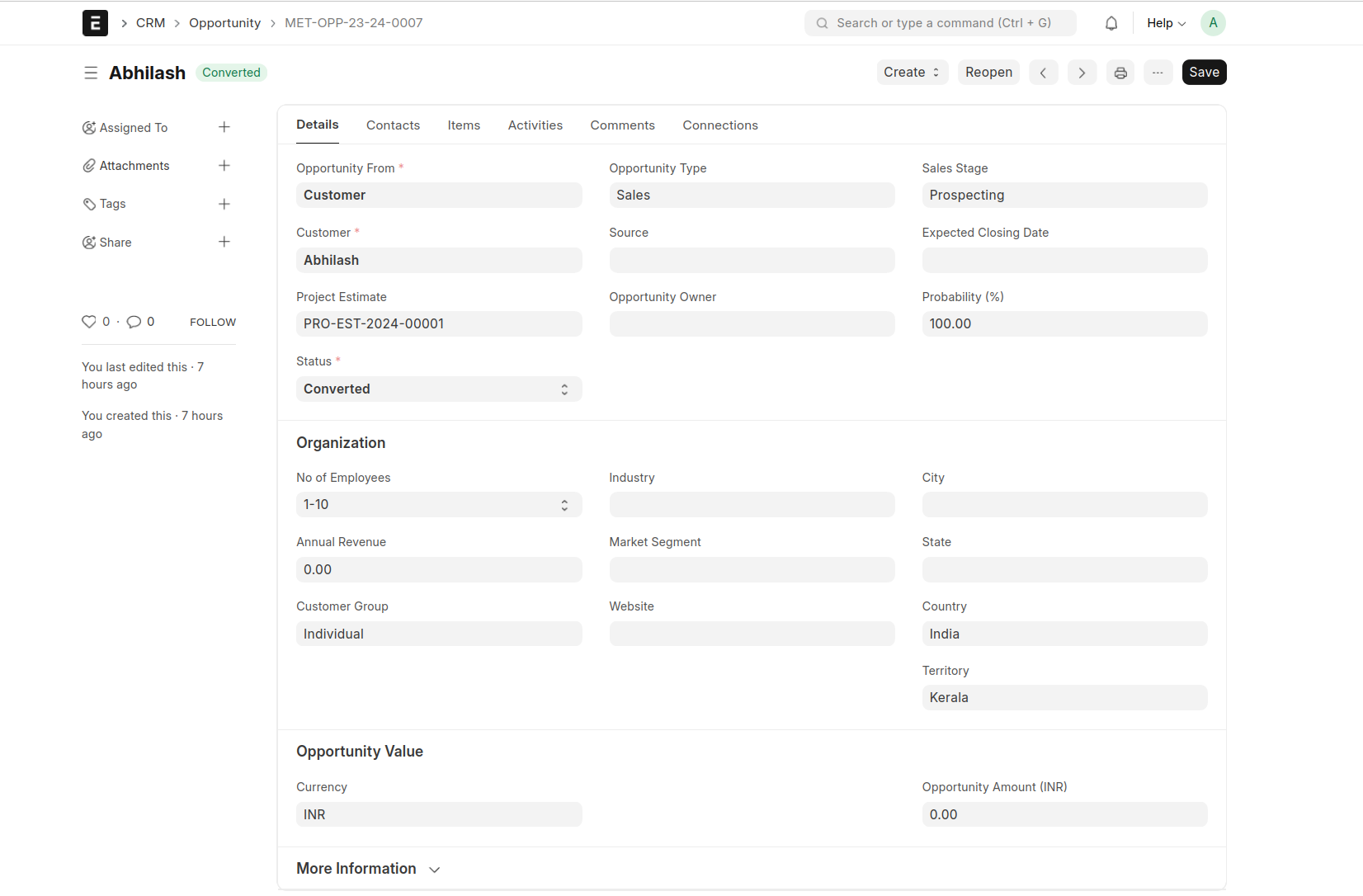Screen dimensions: 1363x896
Task: Click the Expected Closing Date field
Action: click(x=1064, y=261)
